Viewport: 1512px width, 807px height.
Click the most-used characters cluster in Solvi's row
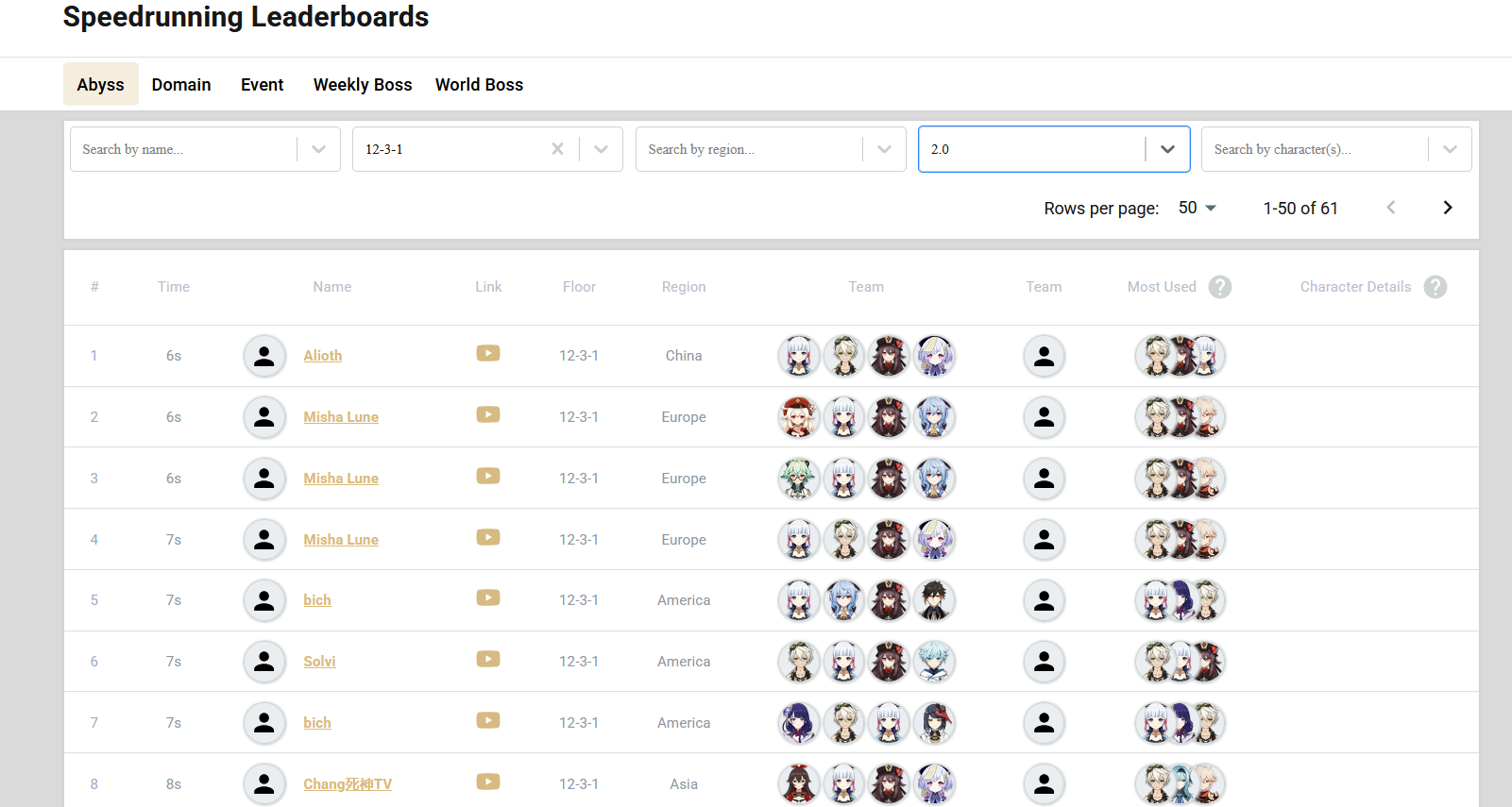click(1181, 662)
